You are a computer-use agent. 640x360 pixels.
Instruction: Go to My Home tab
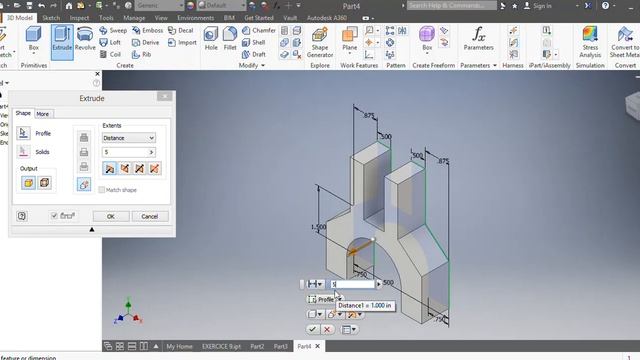[179, 346]
